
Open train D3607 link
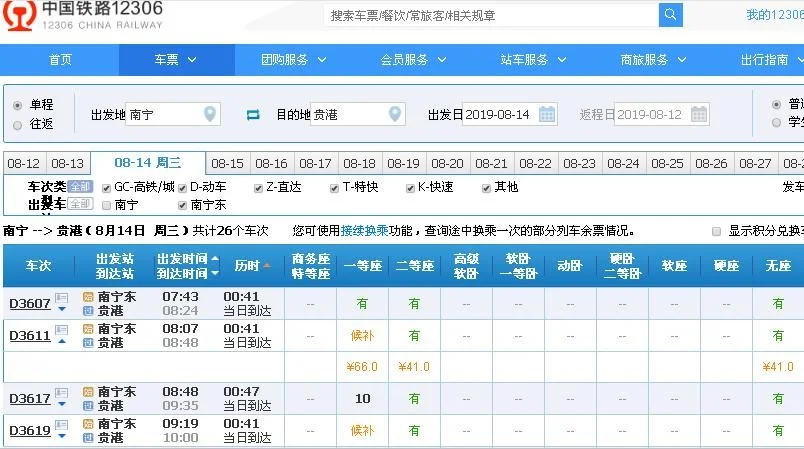pos(30,303)
